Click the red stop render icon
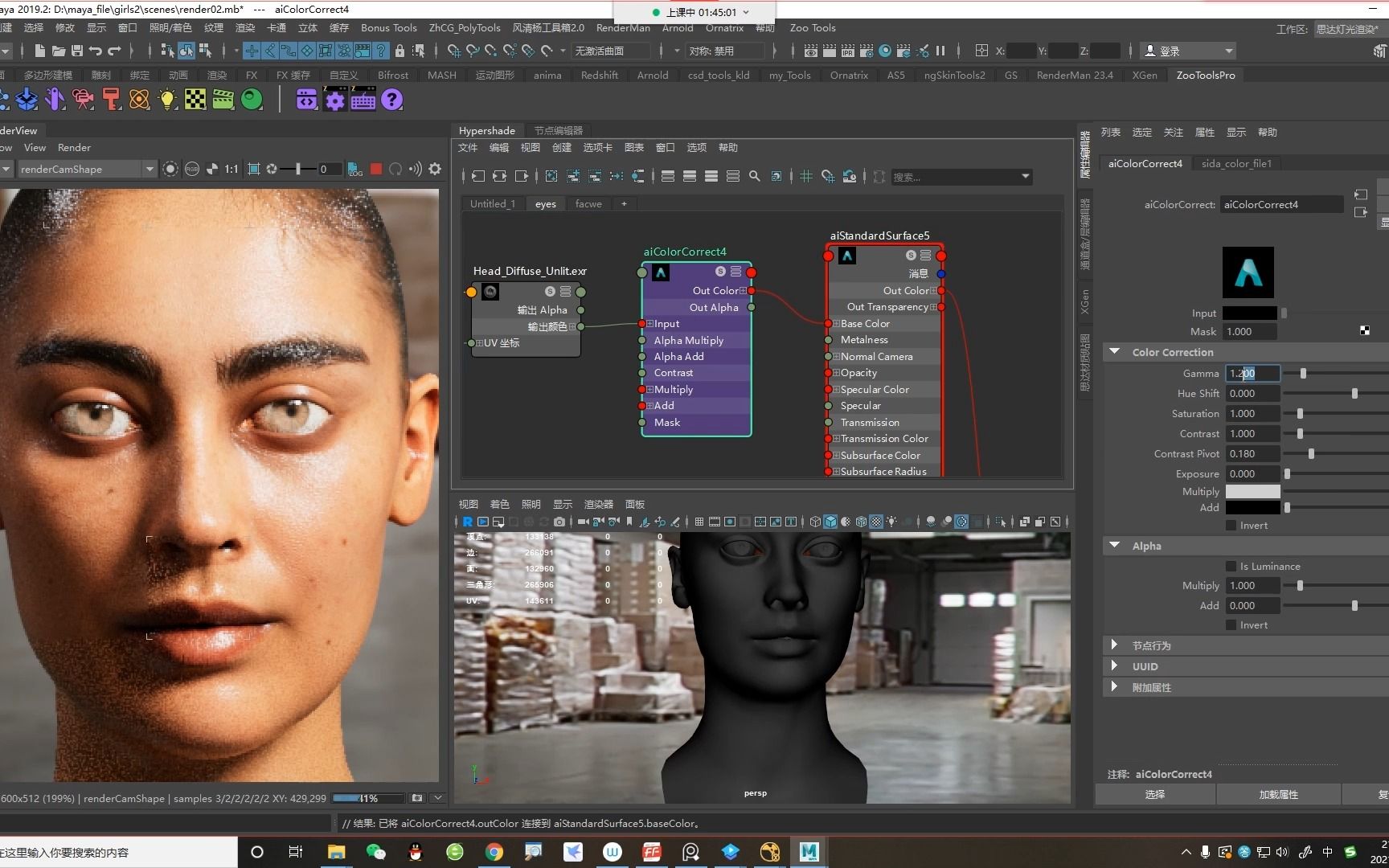Image resolution: width=1389 pixels, height=868 pixels. 375,169
